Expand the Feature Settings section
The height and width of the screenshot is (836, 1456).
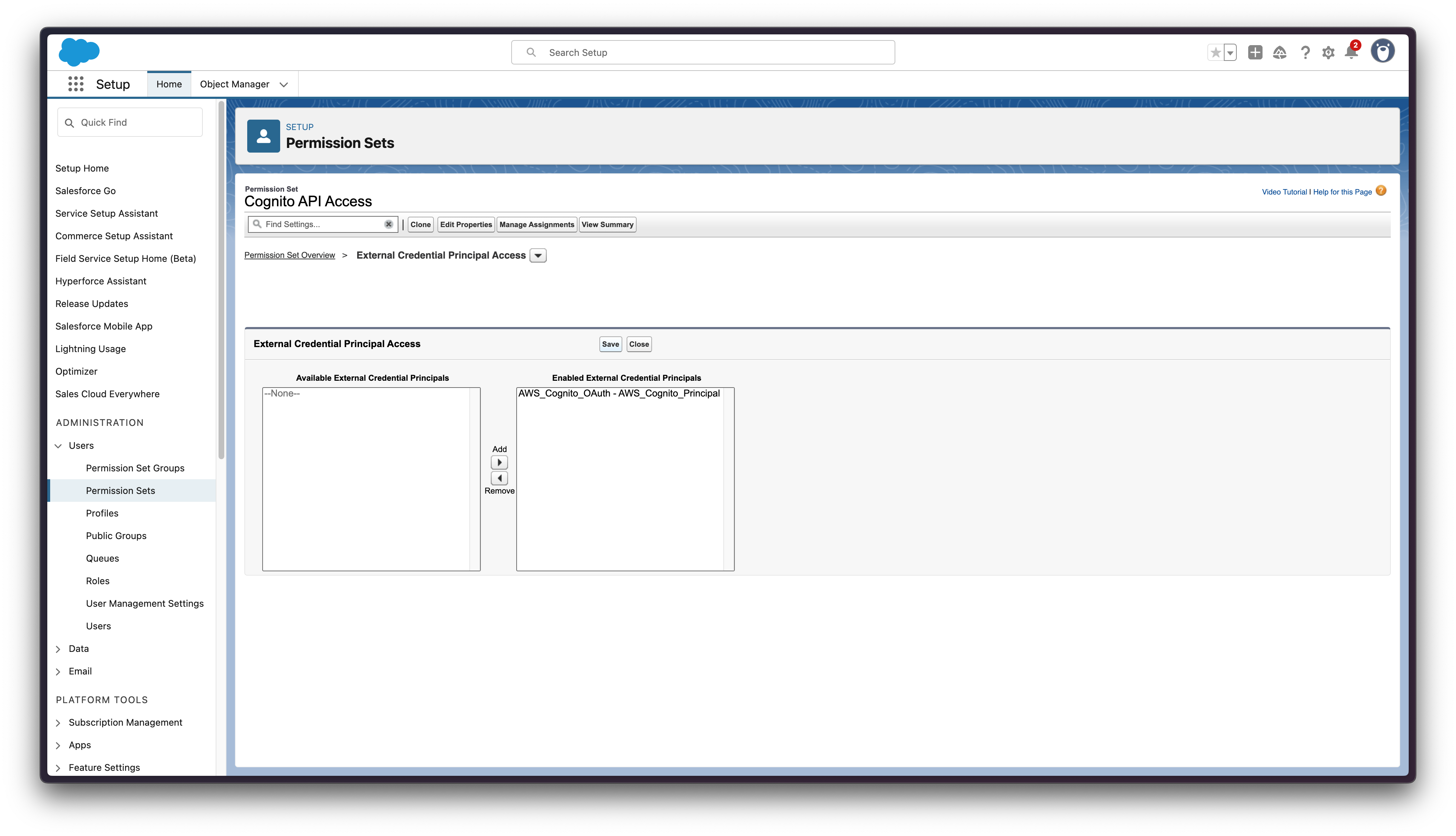point(58,768)
